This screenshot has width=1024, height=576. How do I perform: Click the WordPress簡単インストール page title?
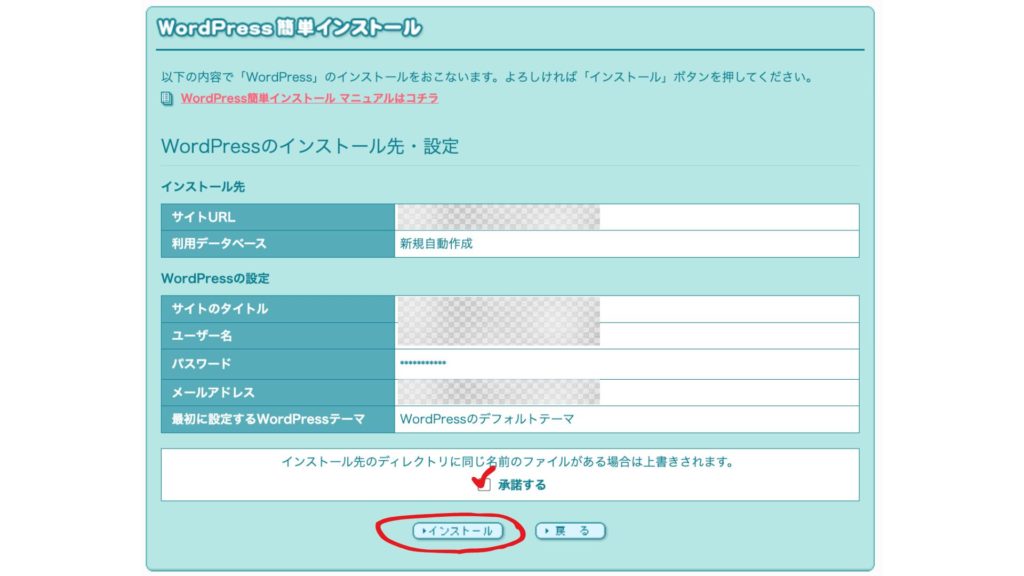[x=288, y=28]
